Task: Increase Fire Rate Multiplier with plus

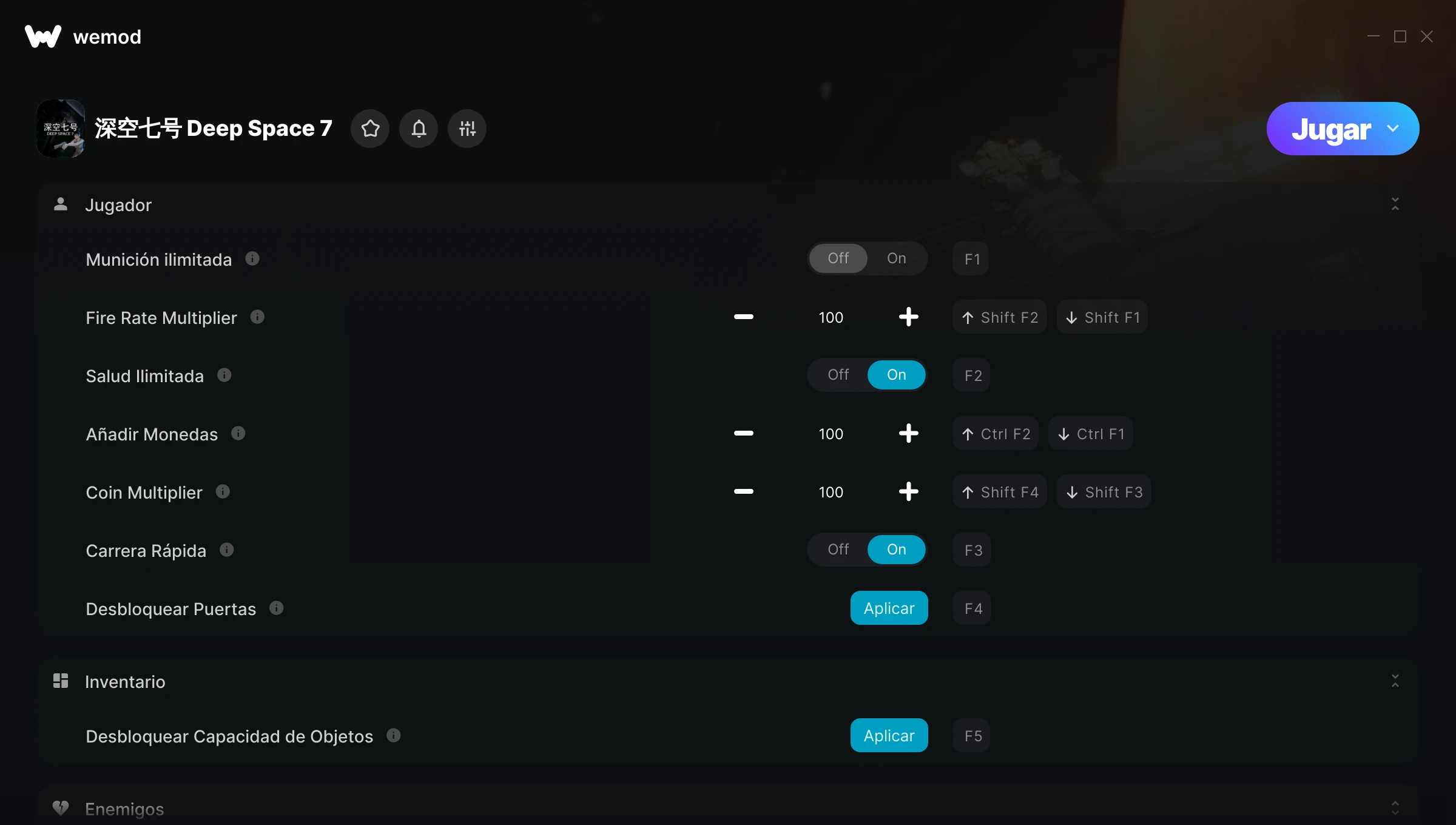Action: tap(909, 317)
